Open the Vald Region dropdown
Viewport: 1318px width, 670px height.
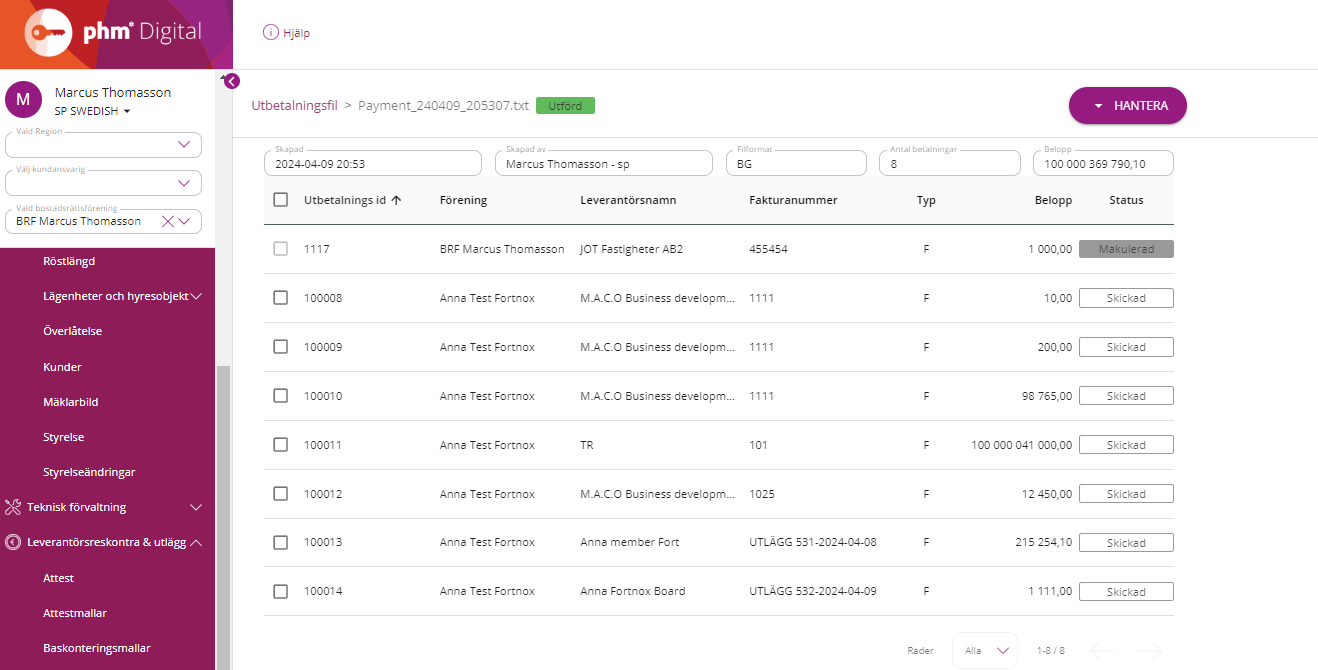coord(184,145)
